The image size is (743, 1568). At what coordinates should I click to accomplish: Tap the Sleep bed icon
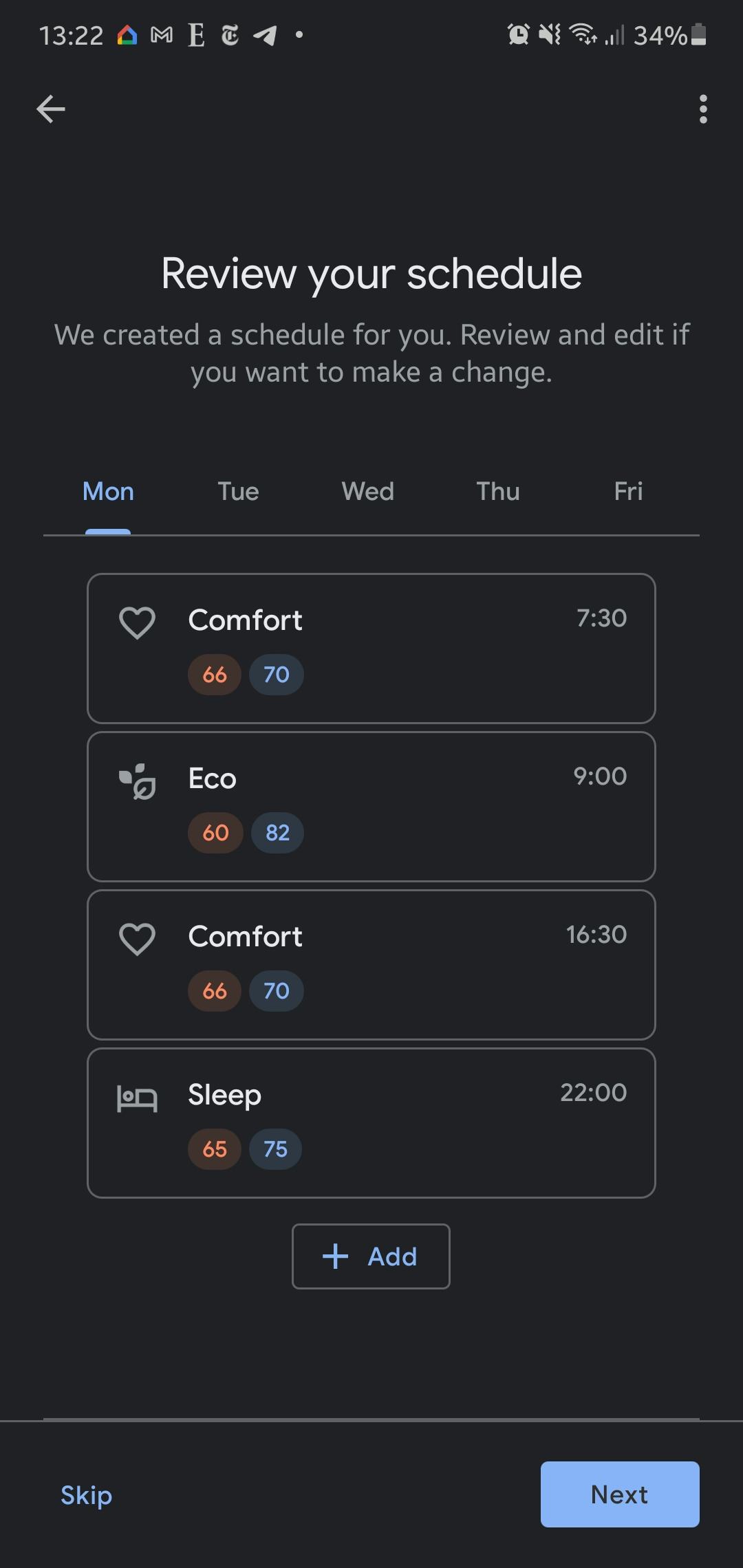pyautogui.click(x=137, y=1098)
